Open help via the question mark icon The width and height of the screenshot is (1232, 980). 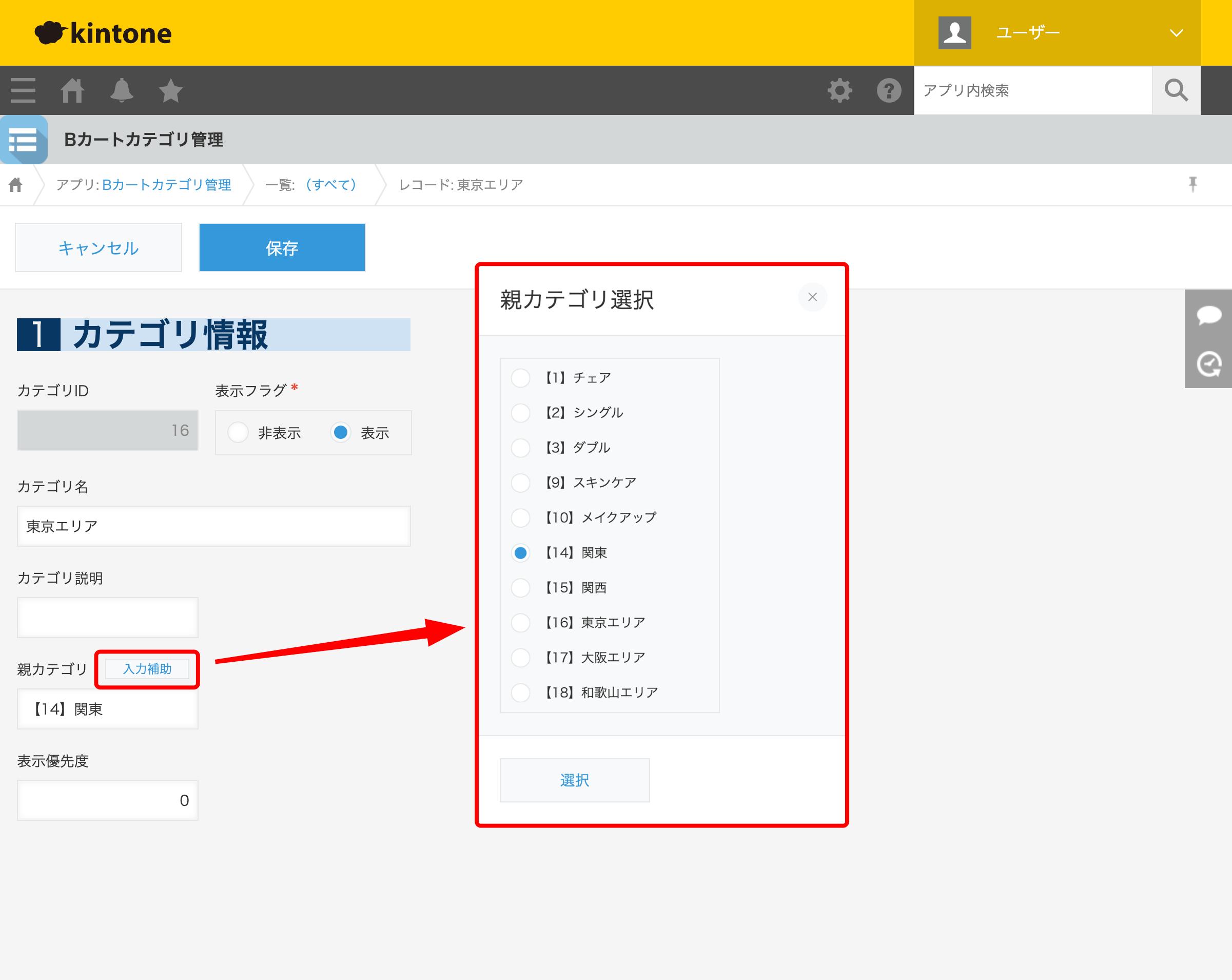889,90
